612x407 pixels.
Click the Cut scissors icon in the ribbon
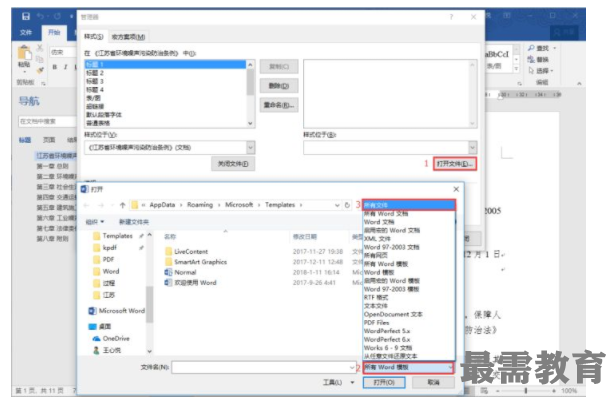(39, 48)
